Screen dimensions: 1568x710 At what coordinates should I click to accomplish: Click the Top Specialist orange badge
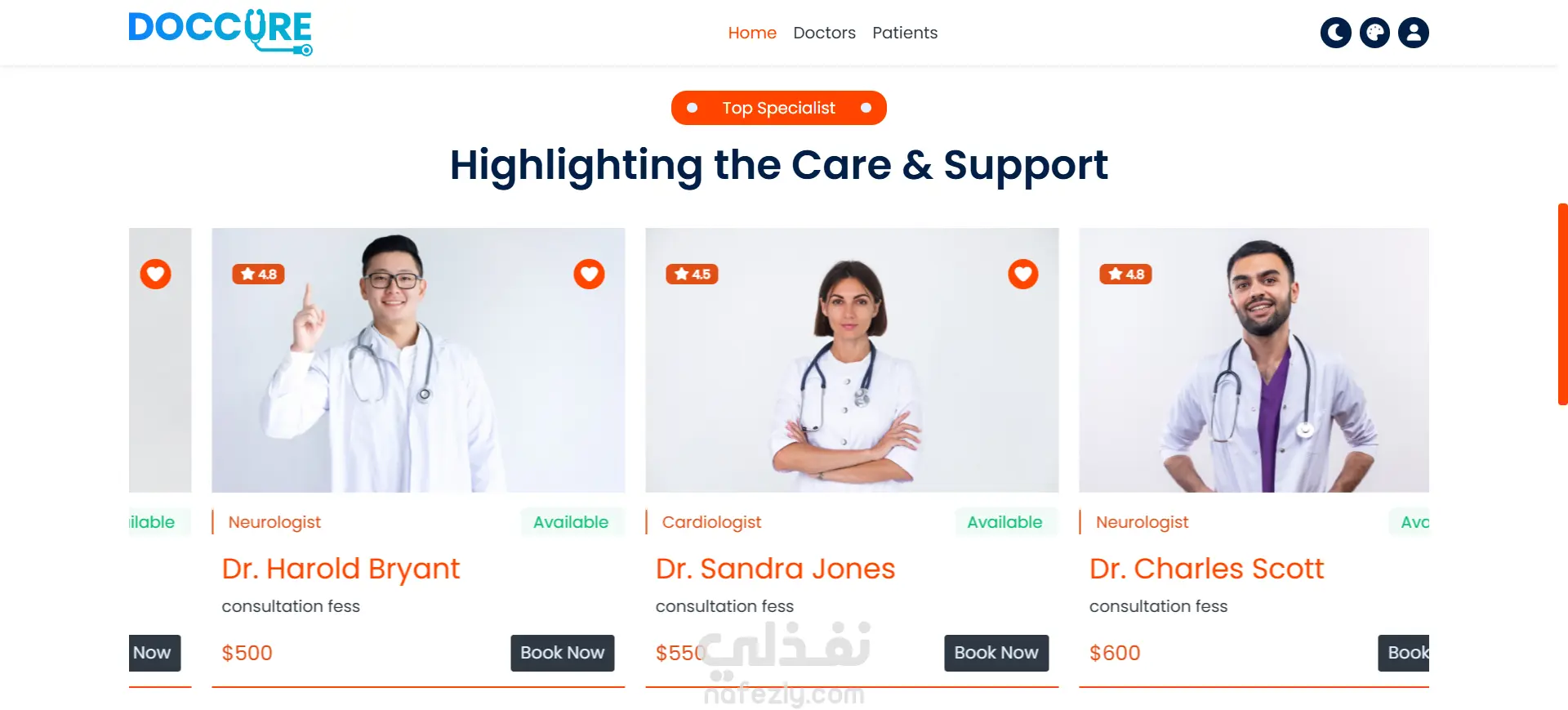[x=779, y=108]
